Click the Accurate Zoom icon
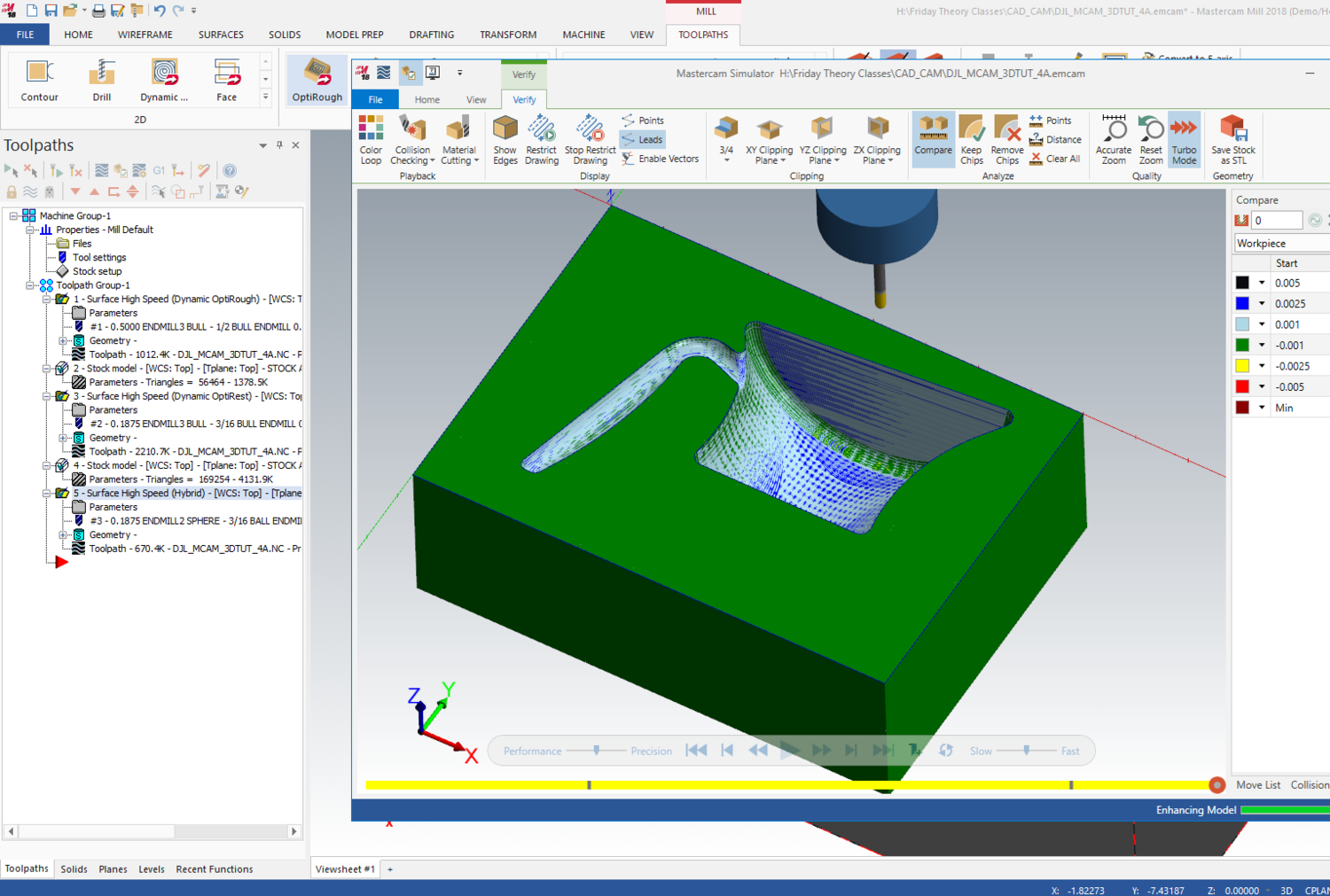The image size is (1330, 896). coord(1114,140)
